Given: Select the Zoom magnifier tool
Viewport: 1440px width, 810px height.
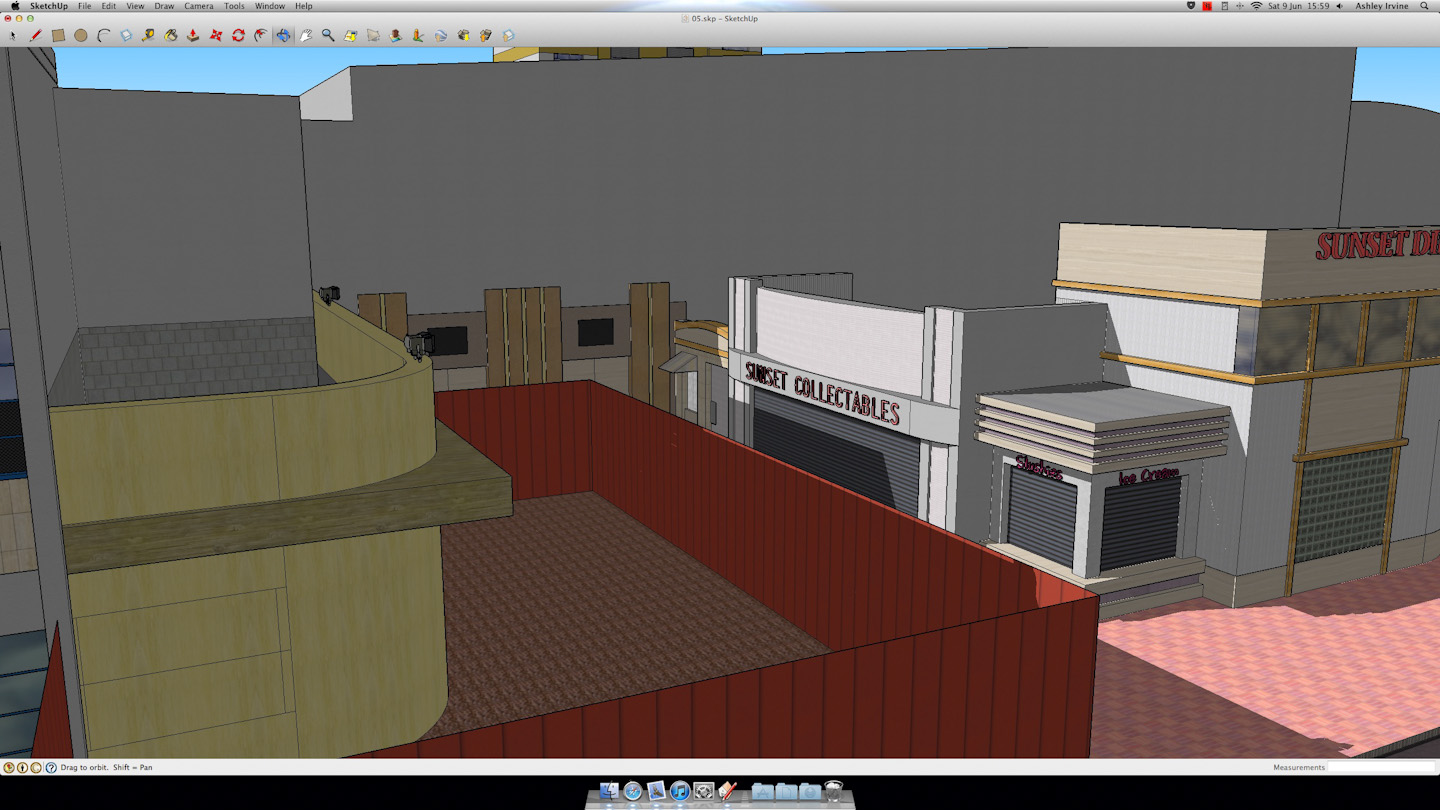Looking at the screenshot, I should [328, 35].
